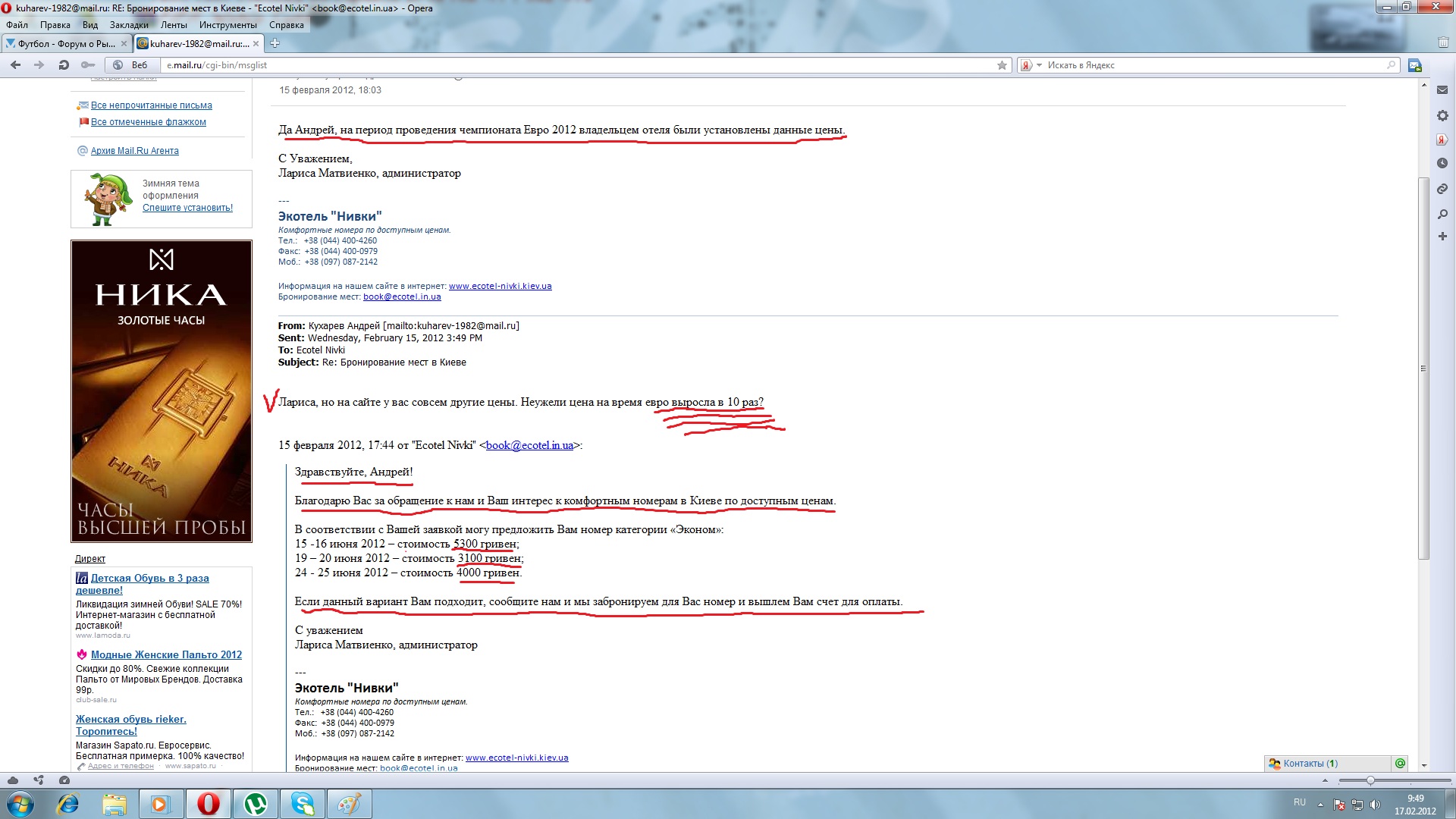Show hidden system tray icons

coord(1320,804)
